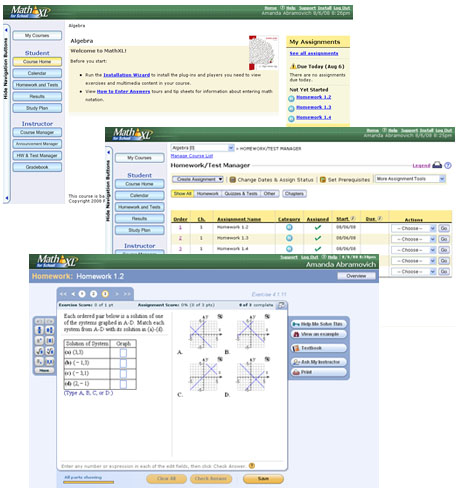Viewport: 463px width, 495px height.
Task: Collapse navigation arrow in Course Home window
Action: [6, 30]
